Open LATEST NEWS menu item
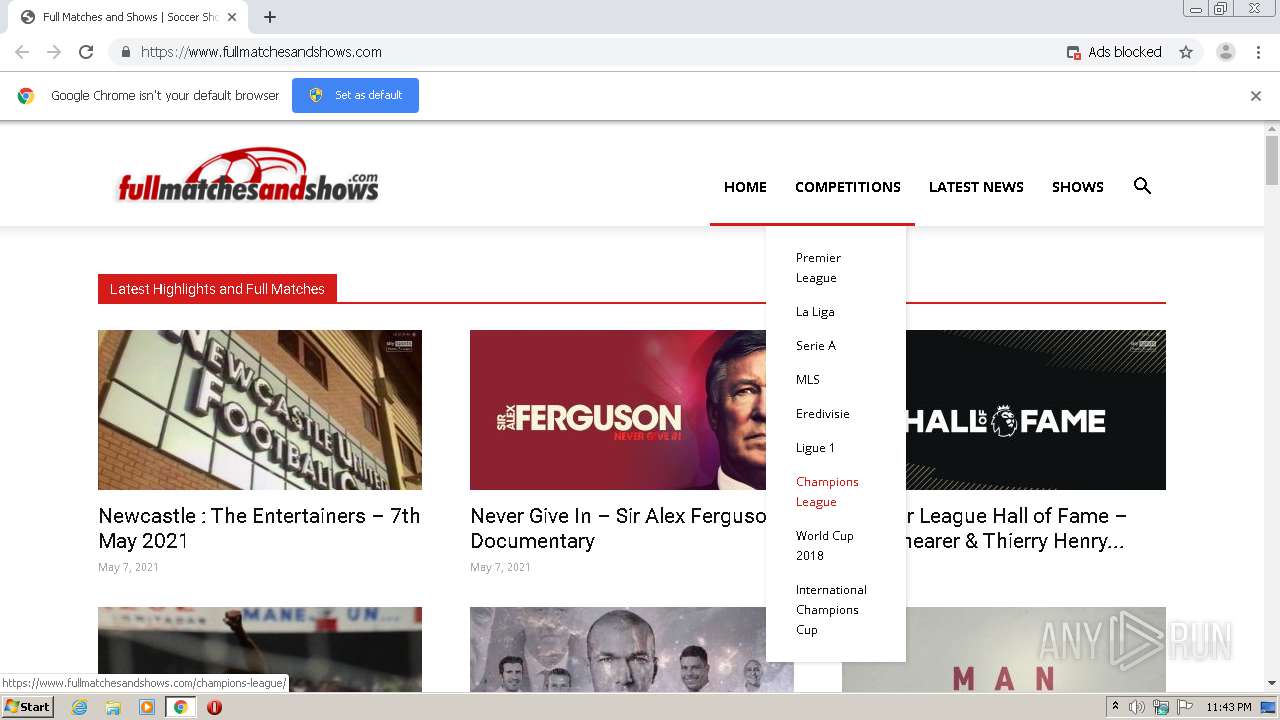 tap(976, 187)
